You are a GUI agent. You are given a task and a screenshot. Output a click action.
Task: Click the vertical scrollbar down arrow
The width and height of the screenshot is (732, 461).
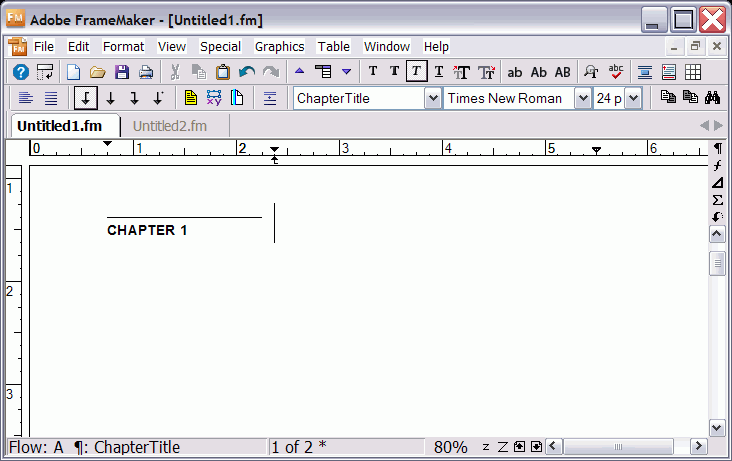point(717,427)
